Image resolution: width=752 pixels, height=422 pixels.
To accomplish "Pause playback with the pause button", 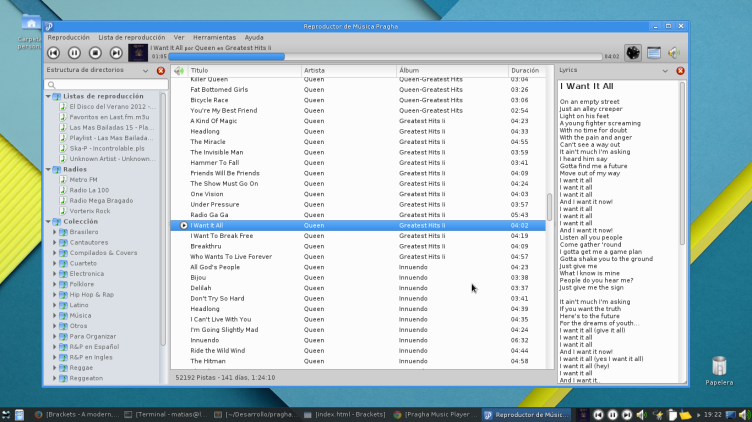I will tap(75, 52).
